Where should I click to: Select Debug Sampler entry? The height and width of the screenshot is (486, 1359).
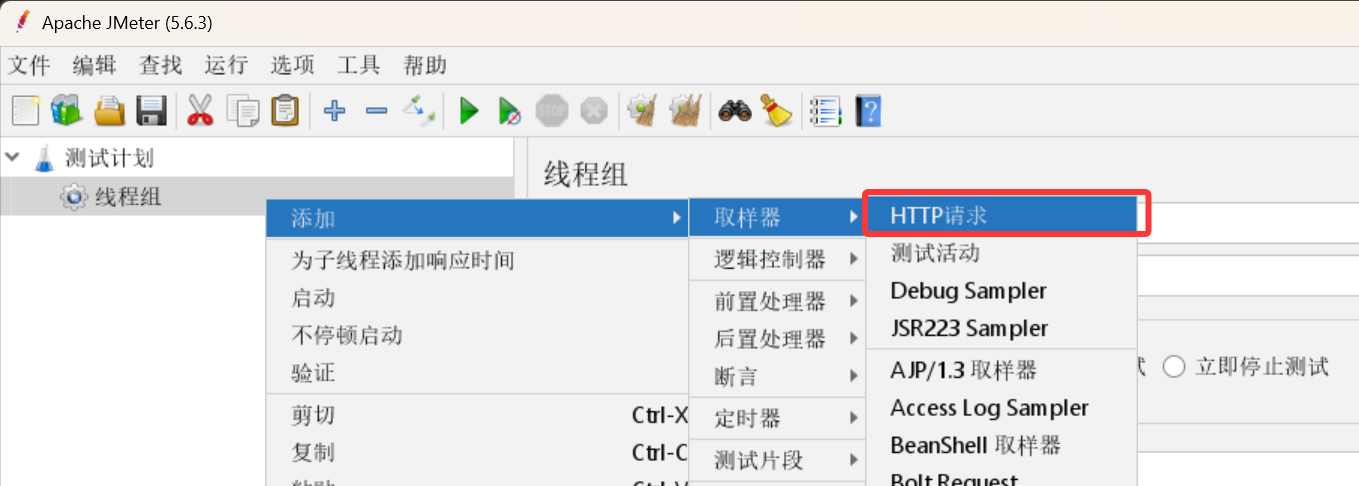(1002, 291)
